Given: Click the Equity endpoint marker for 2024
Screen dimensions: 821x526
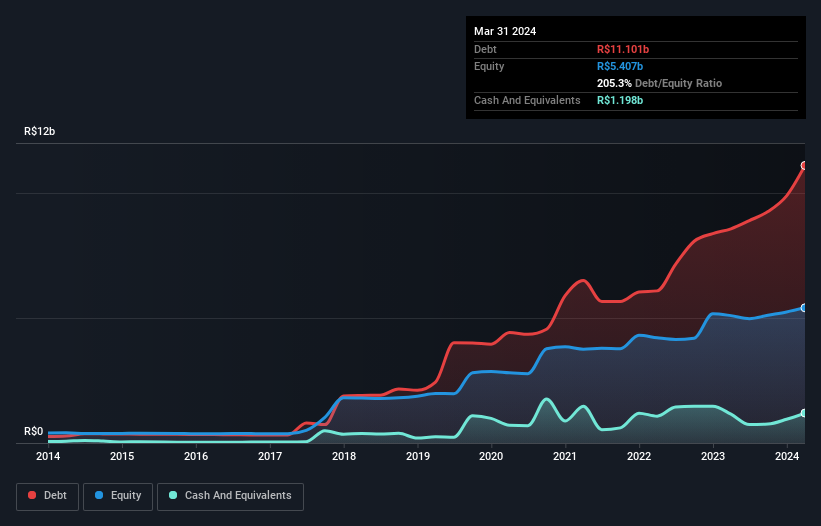Looking at the screenshot, I should 804,308.
